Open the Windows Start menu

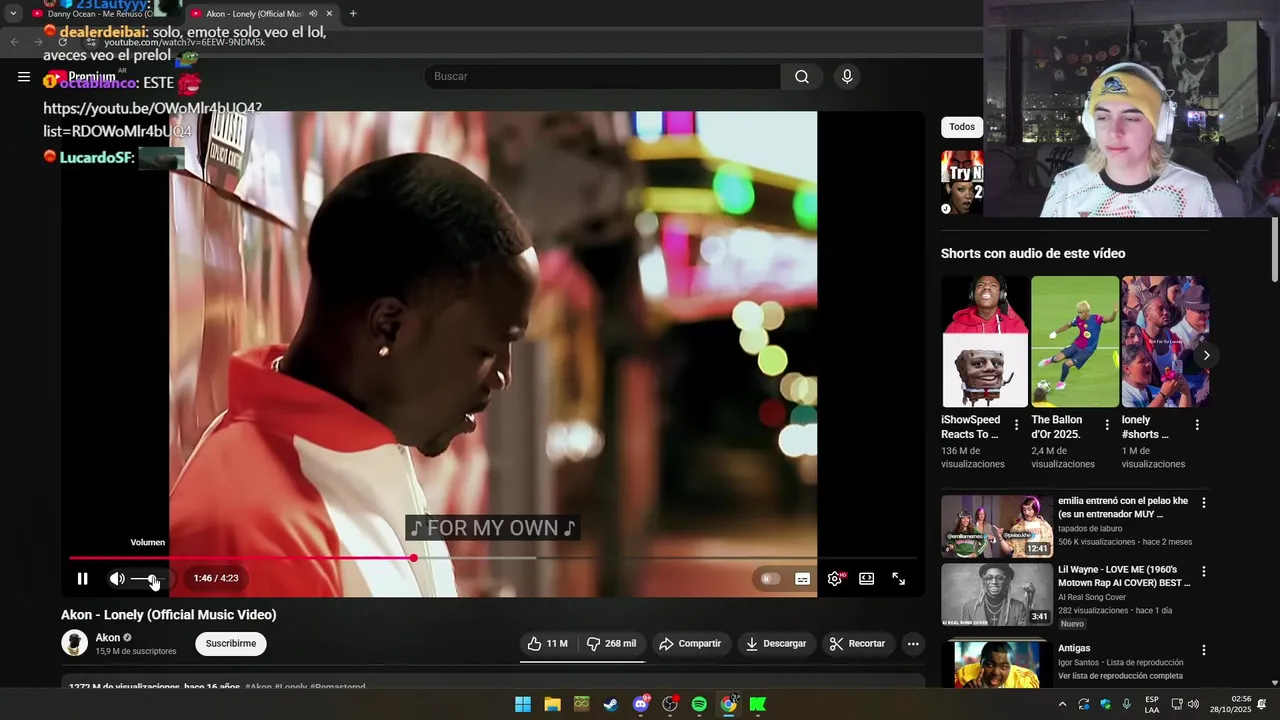coord(523,704)
